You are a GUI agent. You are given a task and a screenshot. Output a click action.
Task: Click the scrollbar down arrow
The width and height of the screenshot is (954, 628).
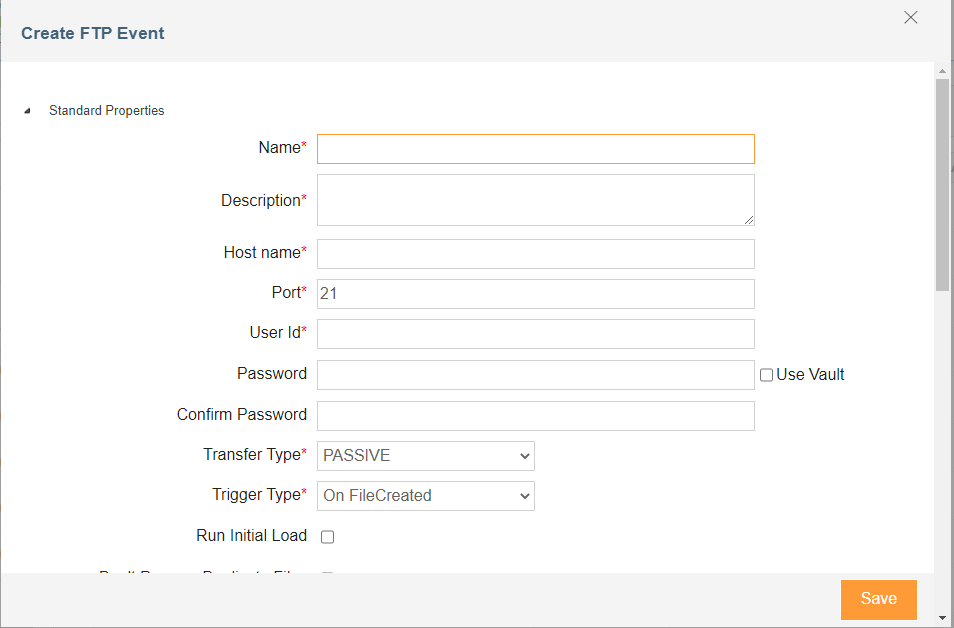[942, 616]
